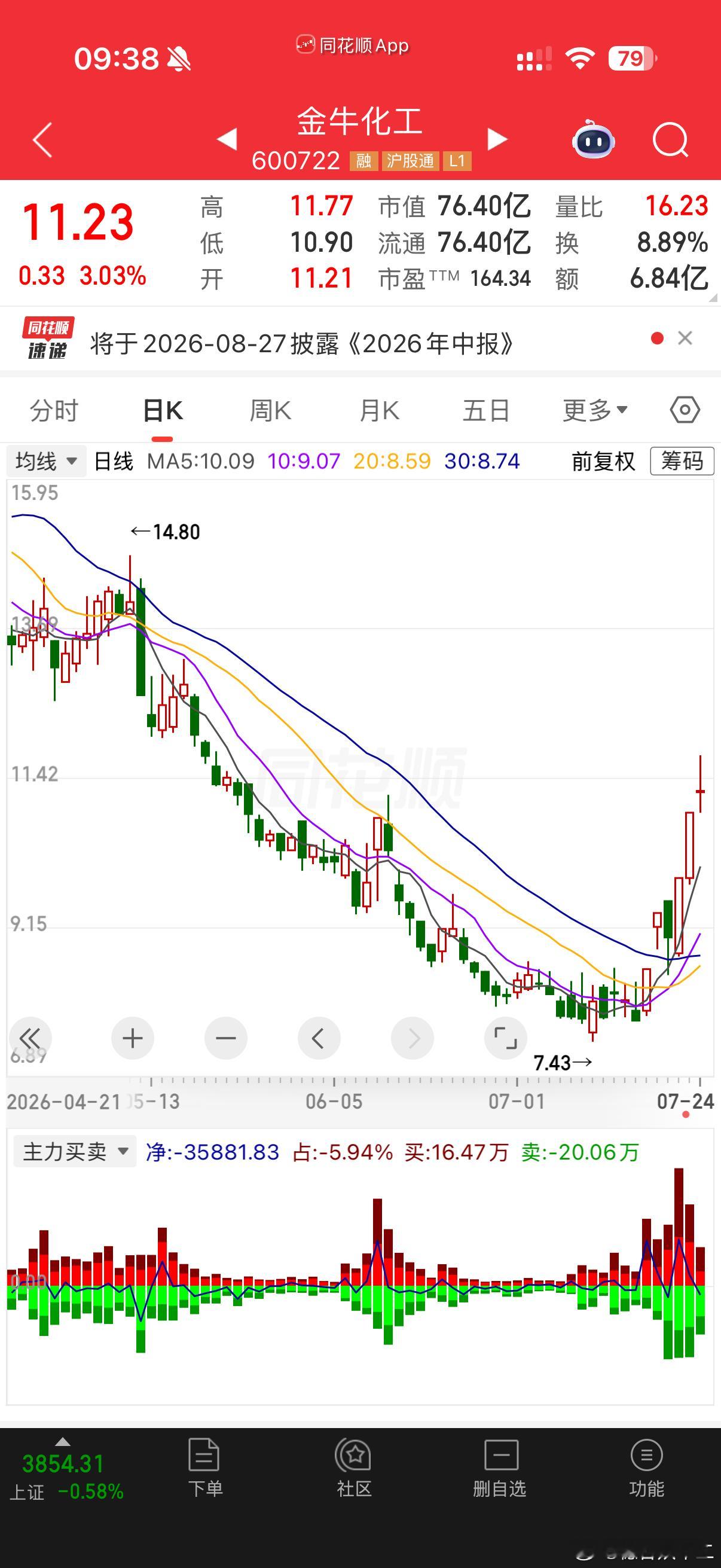This screenshot has height=1568, width=721.
Task: Expand the 上证 index bar arrow
Action: [x=63, y=1442]
